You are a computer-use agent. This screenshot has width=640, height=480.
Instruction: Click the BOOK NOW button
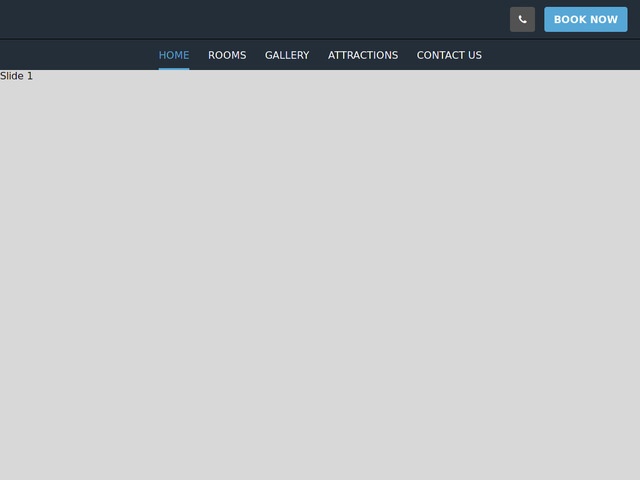585,19
